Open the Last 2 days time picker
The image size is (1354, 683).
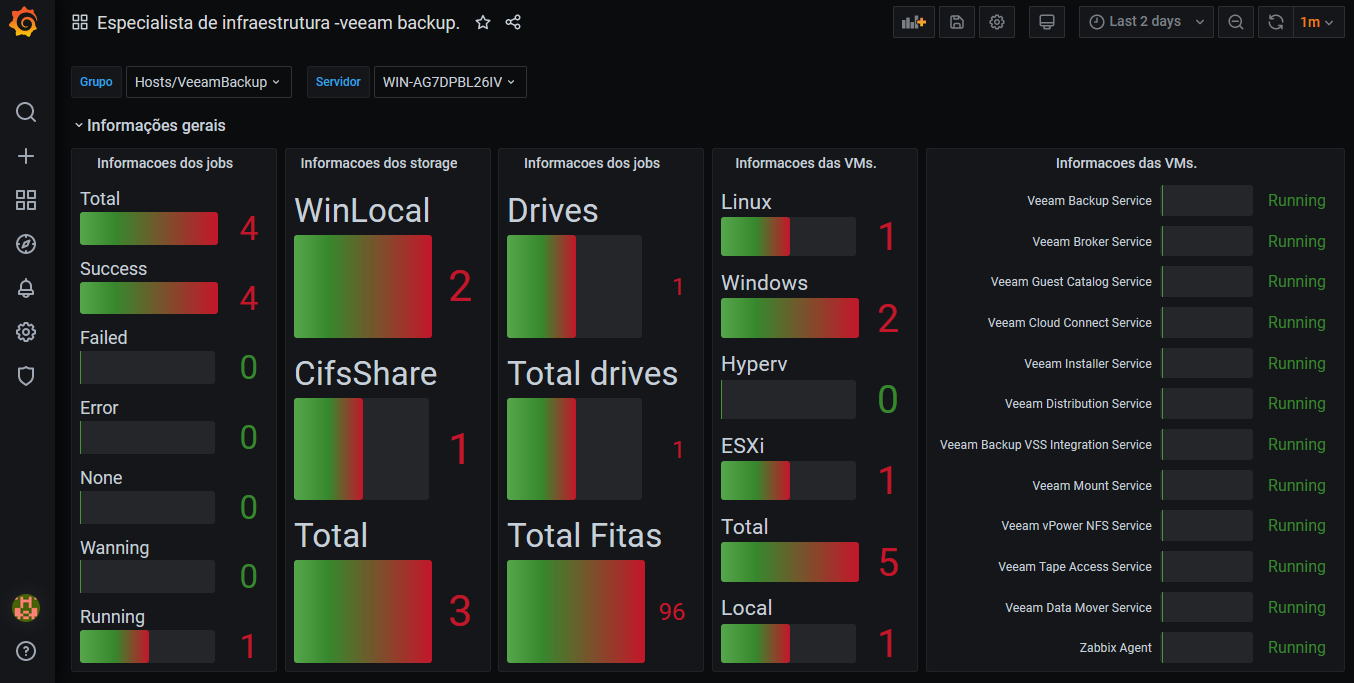pyautogui.click(x=1146, y=22)
